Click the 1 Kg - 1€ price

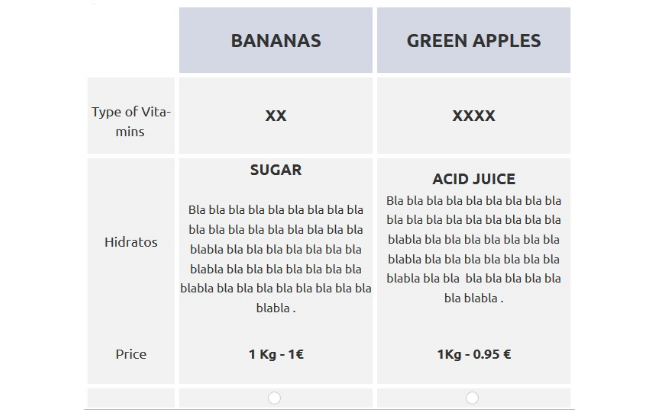tap(276, 354)
